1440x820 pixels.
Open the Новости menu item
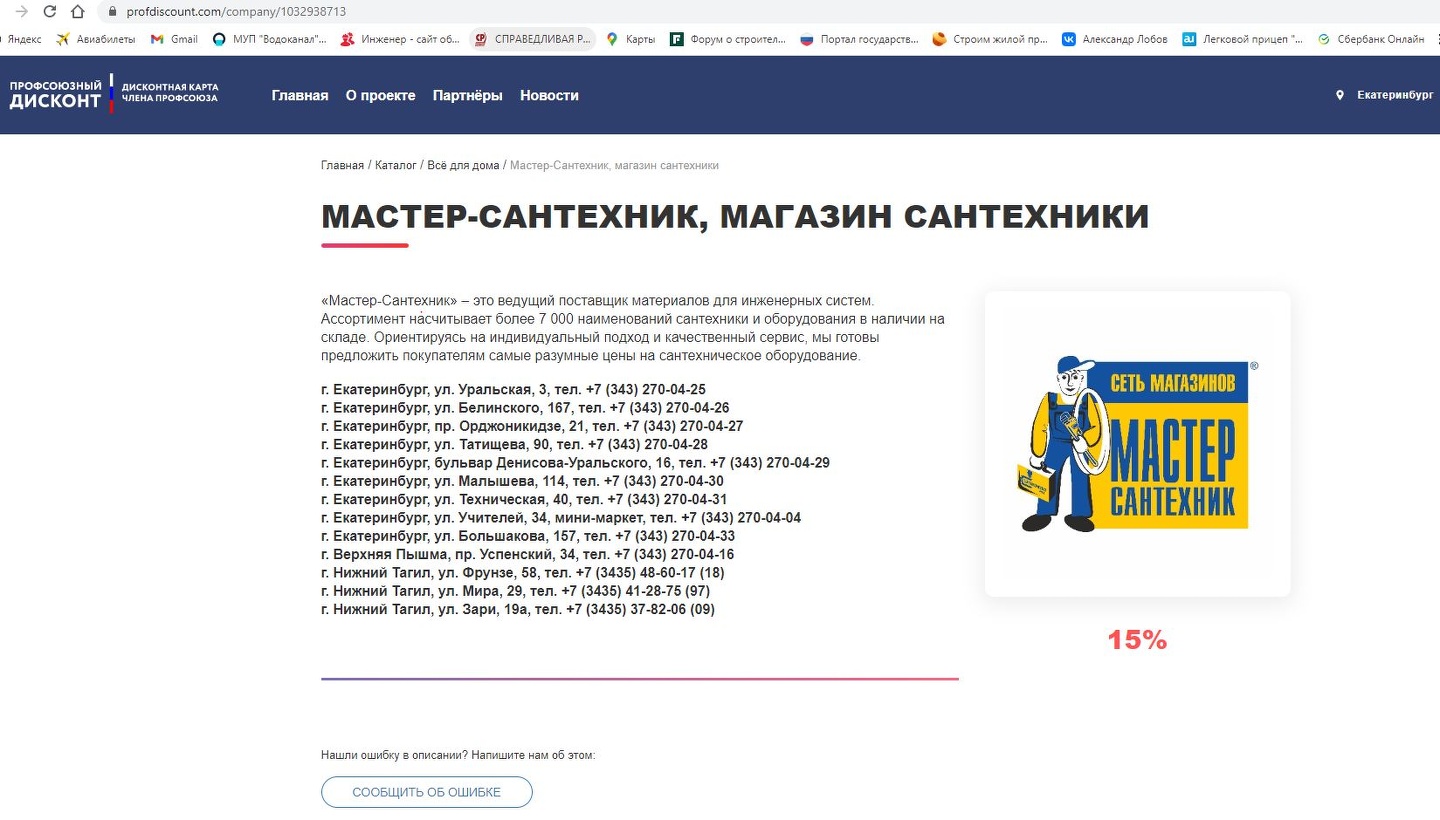point(549,96)
